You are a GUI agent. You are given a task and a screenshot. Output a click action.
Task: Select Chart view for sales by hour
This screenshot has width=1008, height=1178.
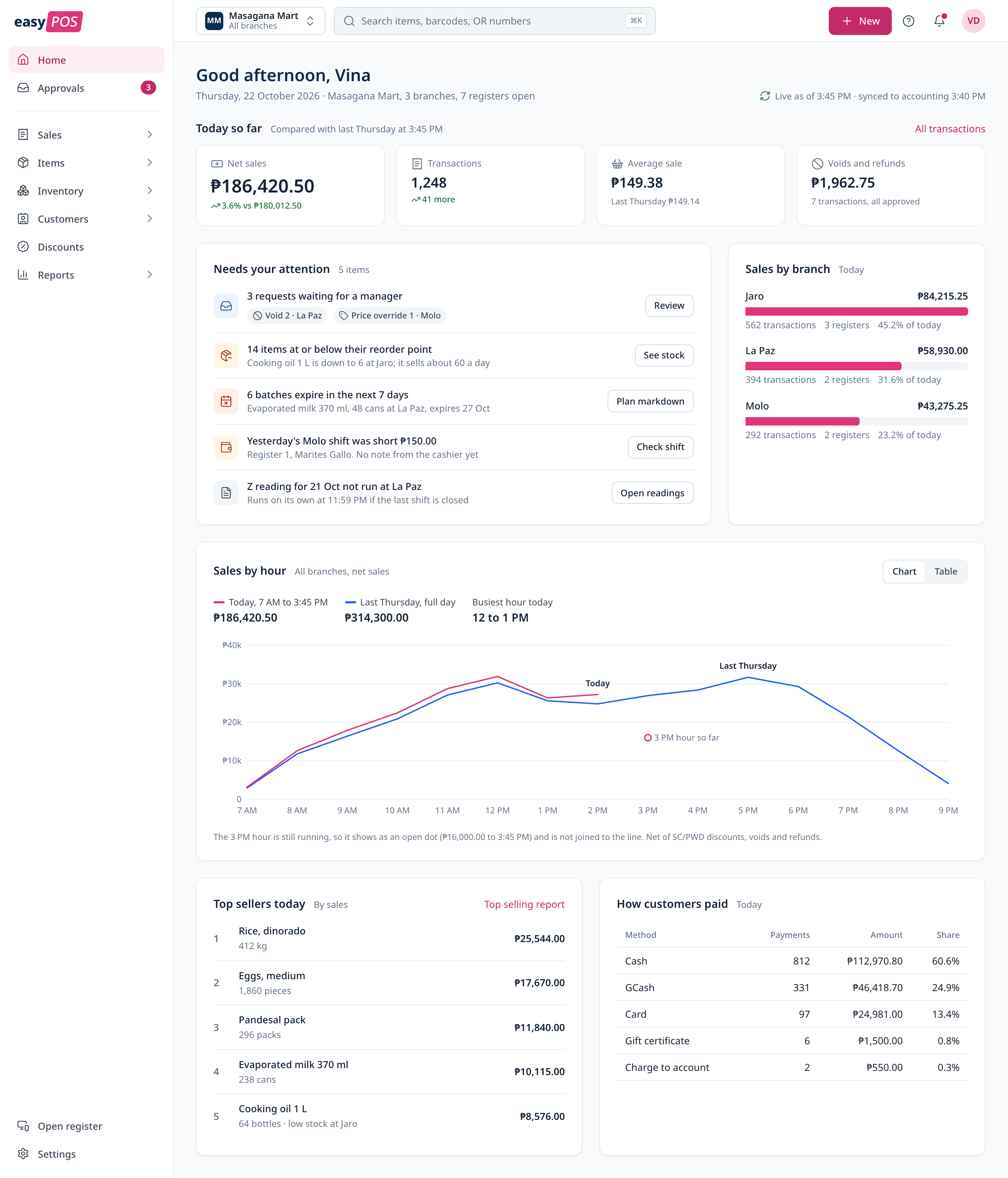coord(904,572)
